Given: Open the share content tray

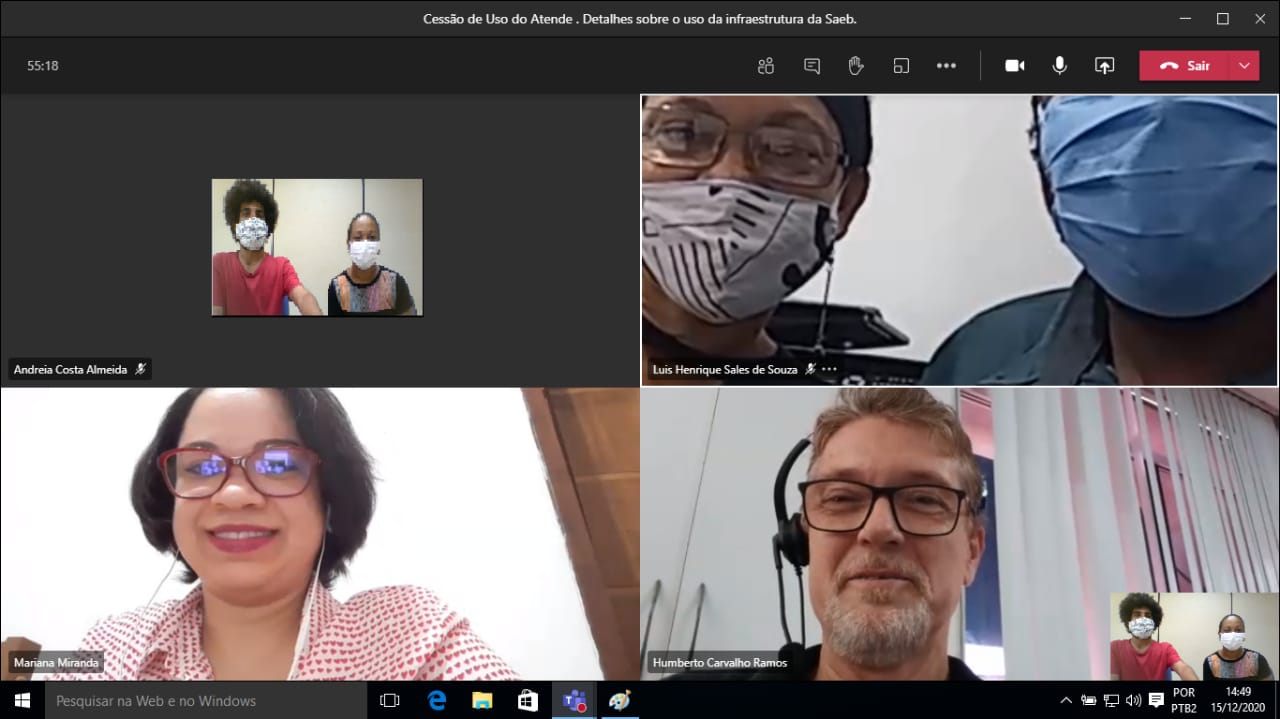Looking at the screenshot, I should tap(1104, 66).
